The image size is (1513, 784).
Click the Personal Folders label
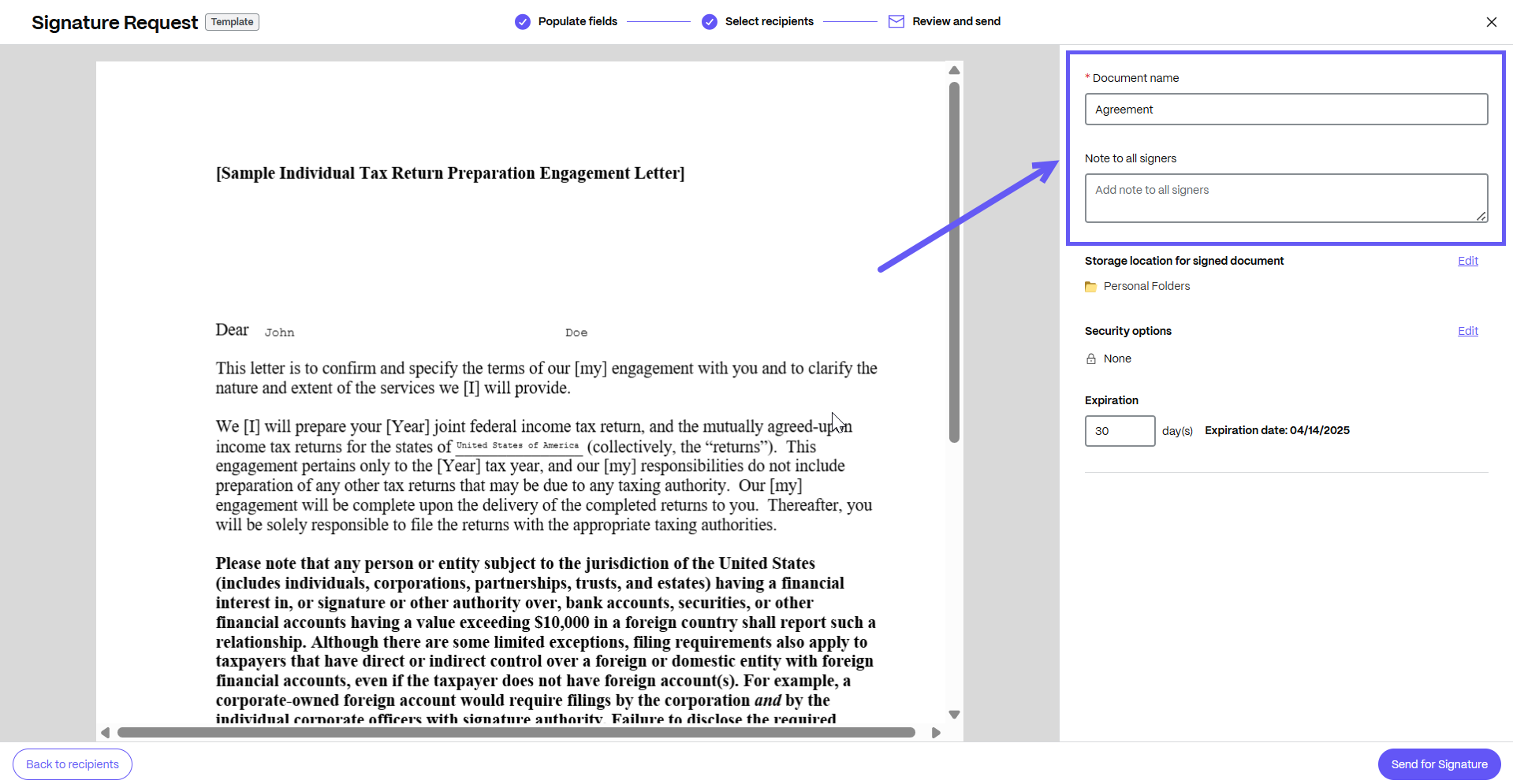point(1146,286)
